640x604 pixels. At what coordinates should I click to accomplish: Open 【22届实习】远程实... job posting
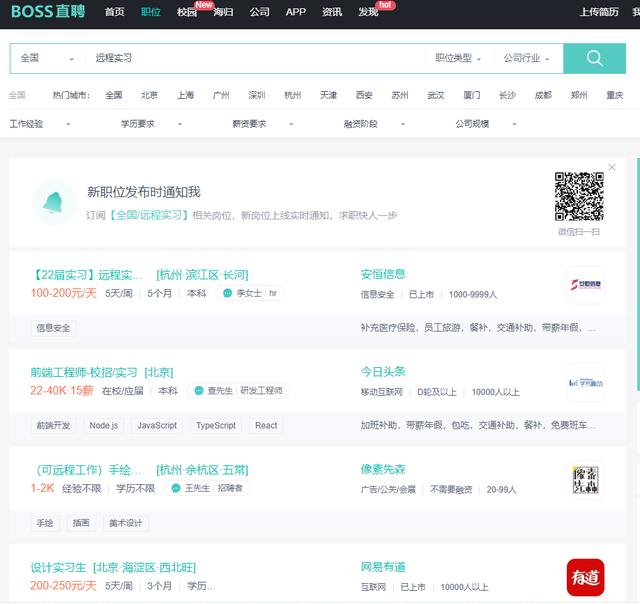(86, 275)
